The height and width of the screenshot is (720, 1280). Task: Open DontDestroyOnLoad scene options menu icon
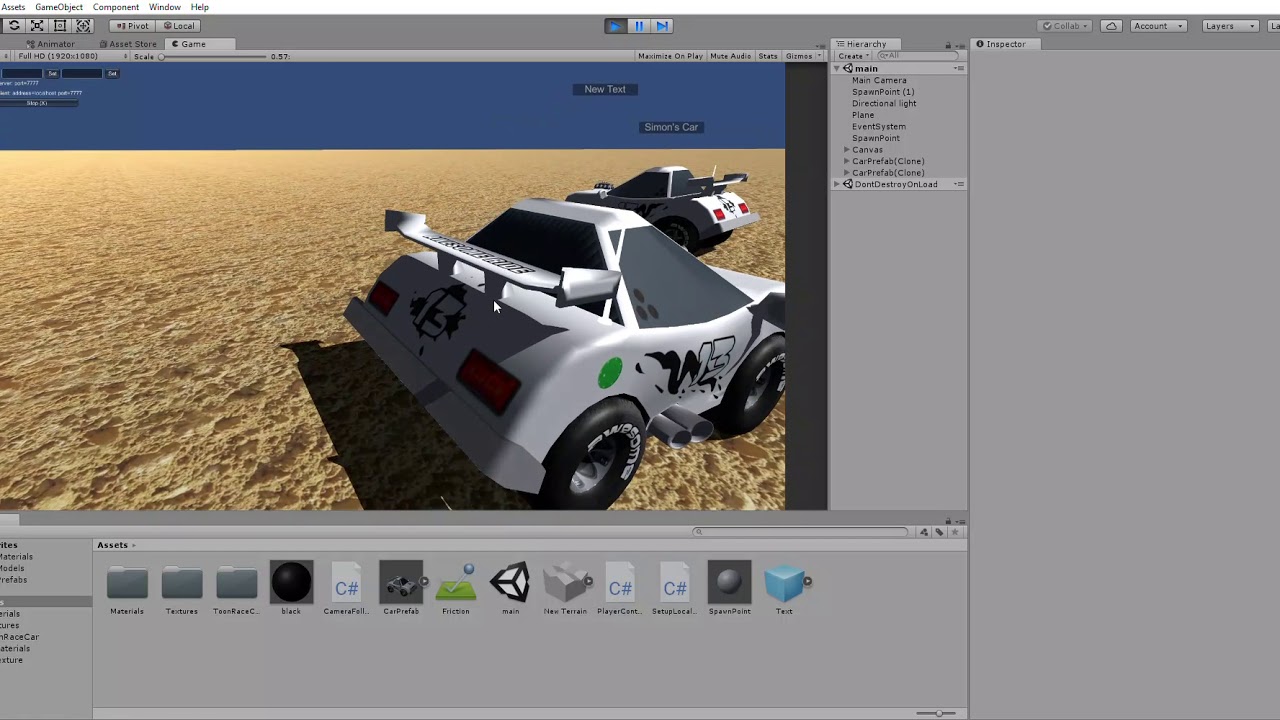(960, 184)
